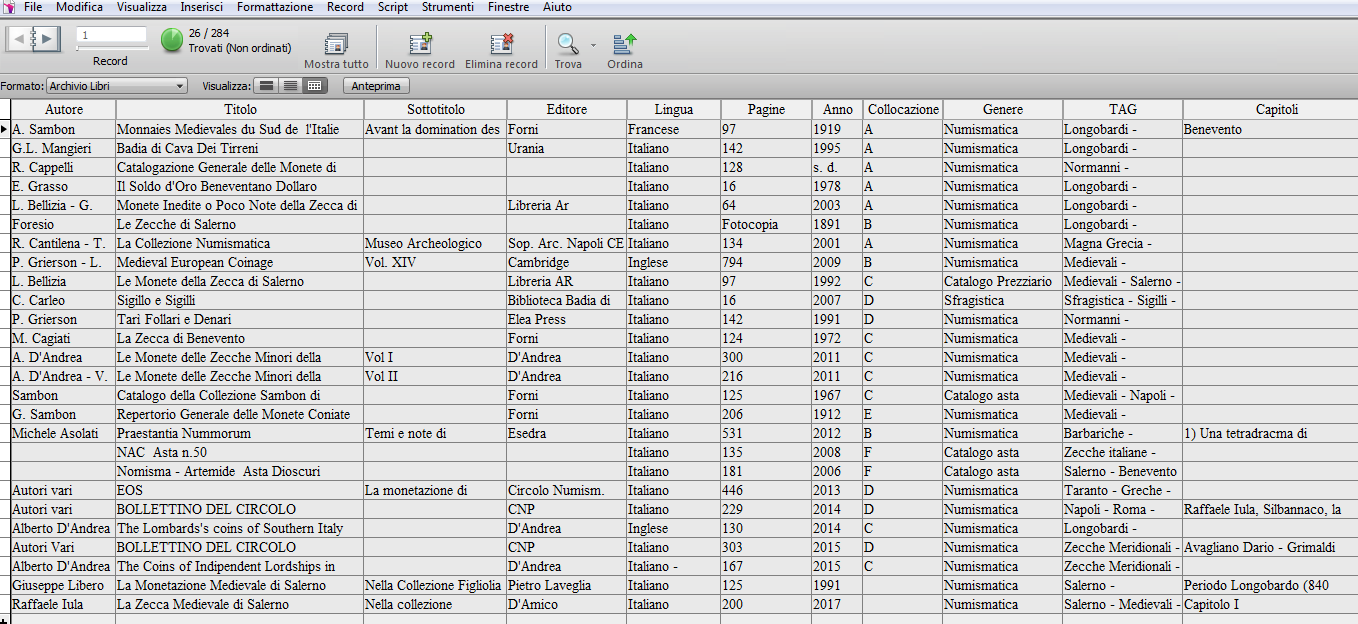This screenshot has height=624, width=1358.
Task: Open the Formato Archivio Libri dropdown
Action: tap(117, 86)
